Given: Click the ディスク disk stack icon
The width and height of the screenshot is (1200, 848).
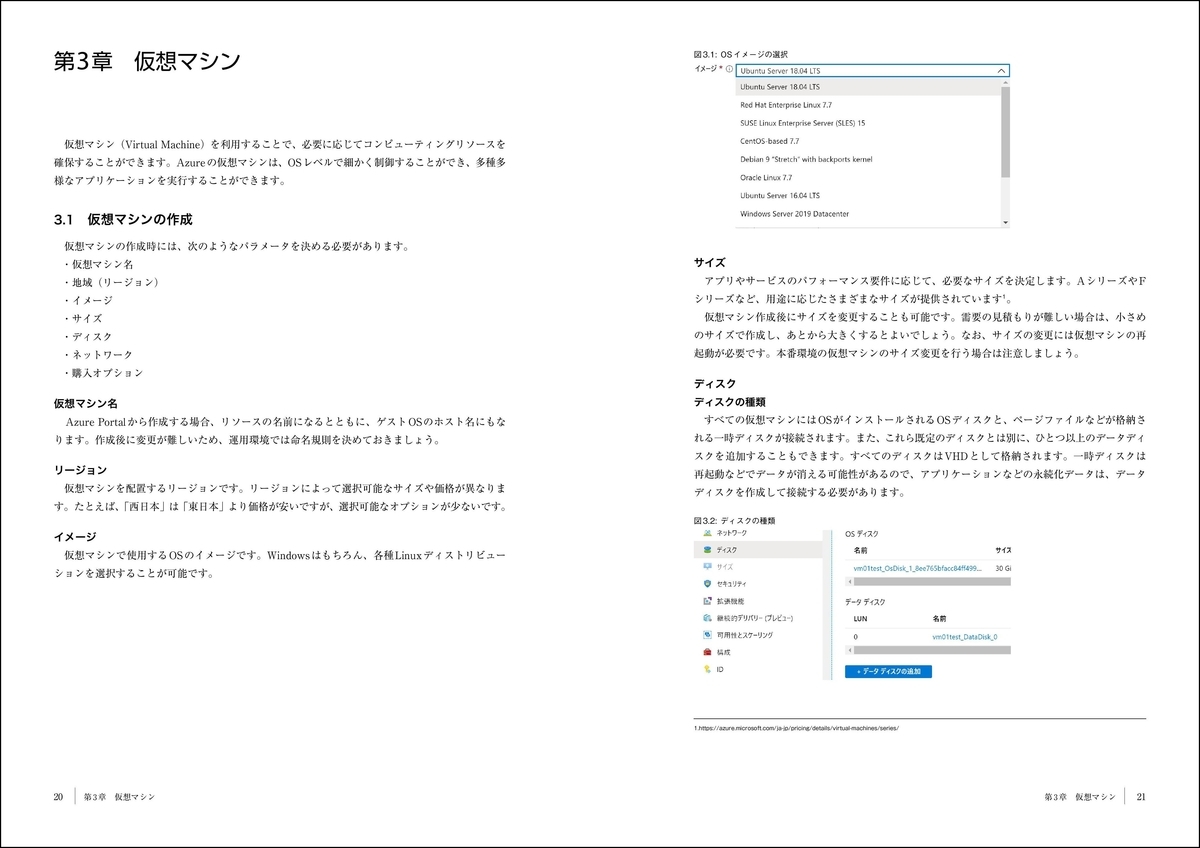Looking at the screenshot, I should point(707,549).
